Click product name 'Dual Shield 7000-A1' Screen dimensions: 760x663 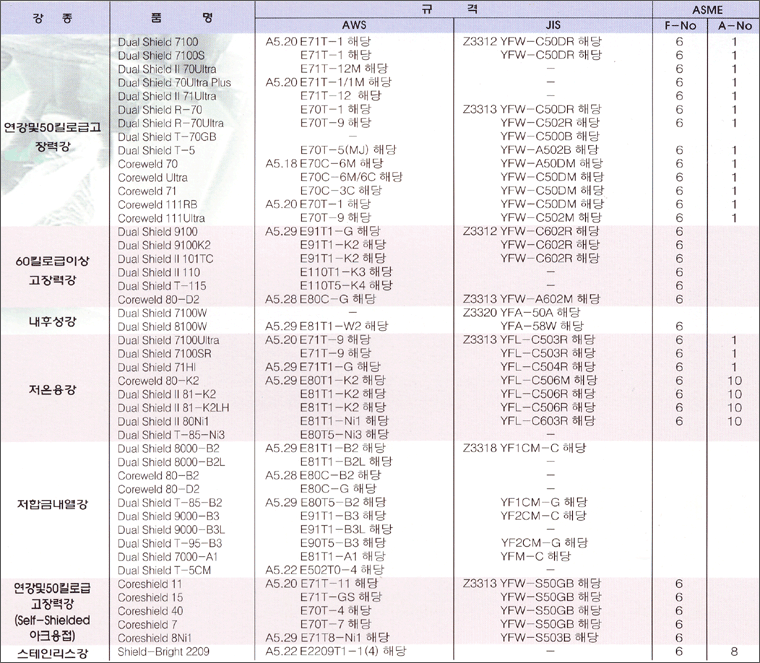[x=168, y=557]
